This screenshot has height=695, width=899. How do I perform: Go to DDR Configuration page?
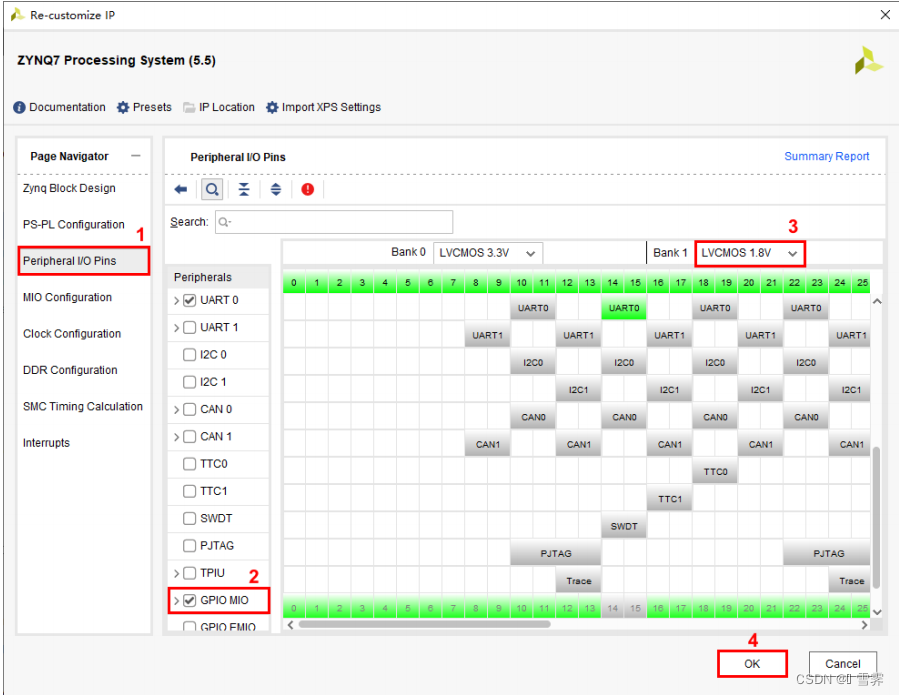point(70,370)
